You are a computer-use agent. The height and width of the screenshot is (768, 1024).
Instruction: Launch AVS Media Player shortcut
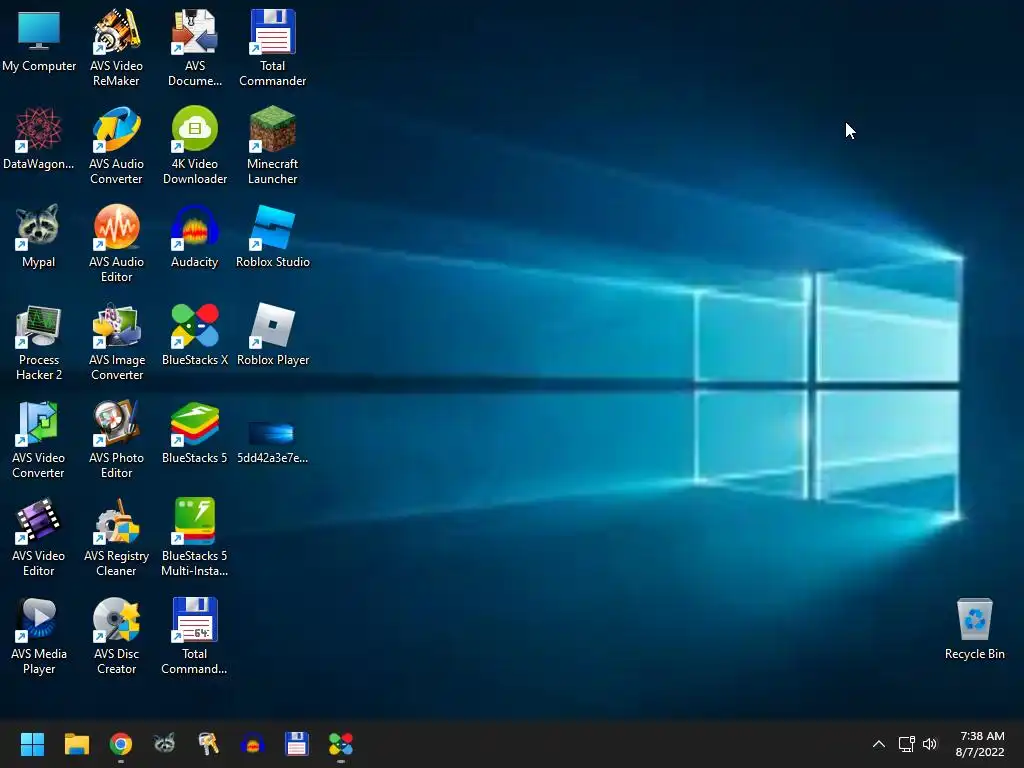[39, 635]
